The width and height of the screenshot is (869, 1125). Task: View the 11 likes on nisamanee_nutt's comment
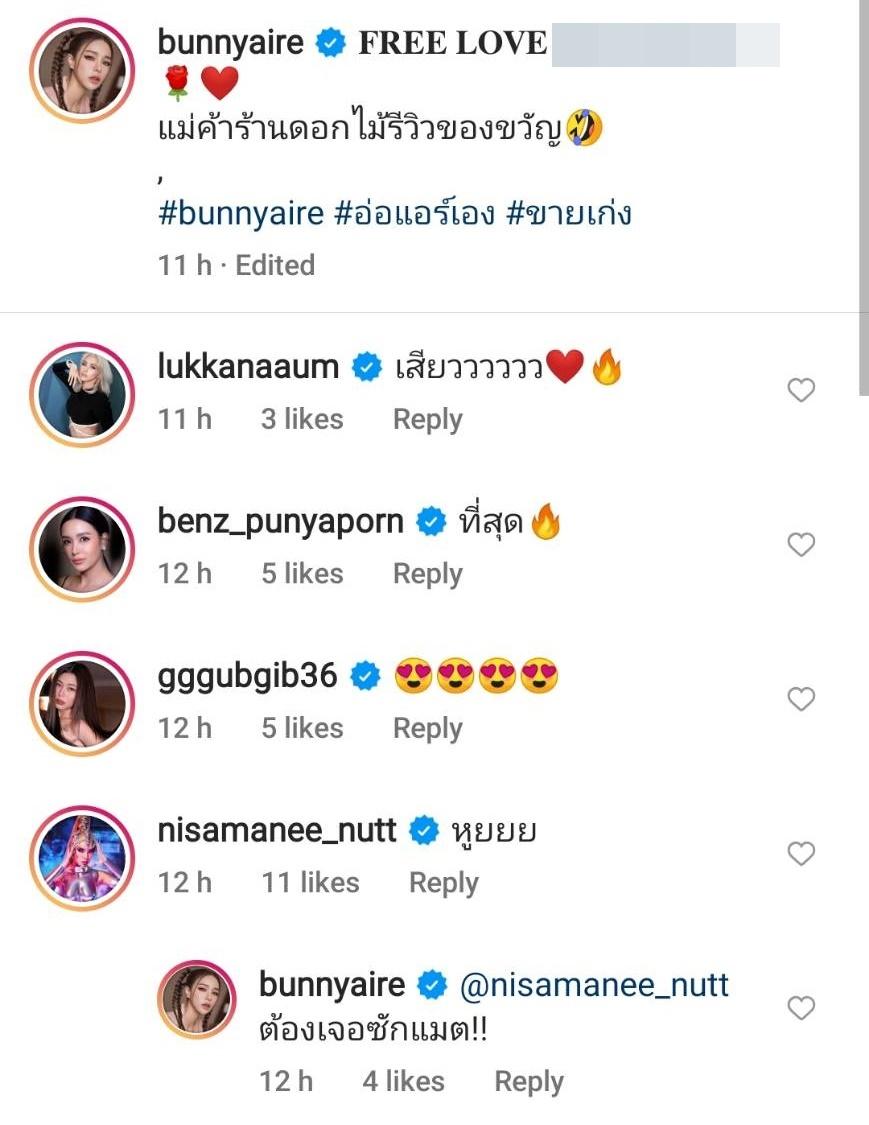coord(310,883)
